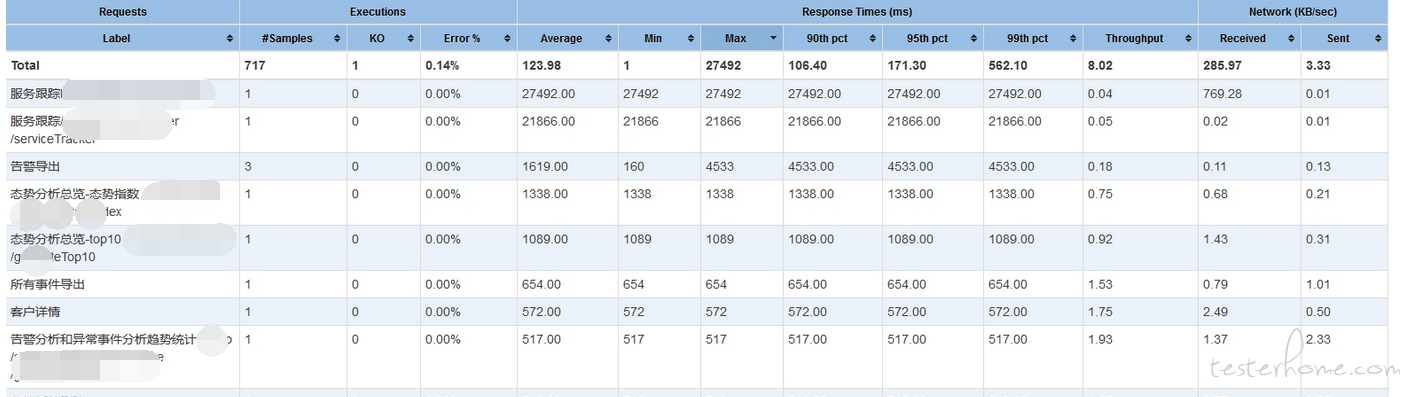Select the average value 1089.00
Image resolution: width=1403 pixels, height=397 pixels.
(545, 240)
